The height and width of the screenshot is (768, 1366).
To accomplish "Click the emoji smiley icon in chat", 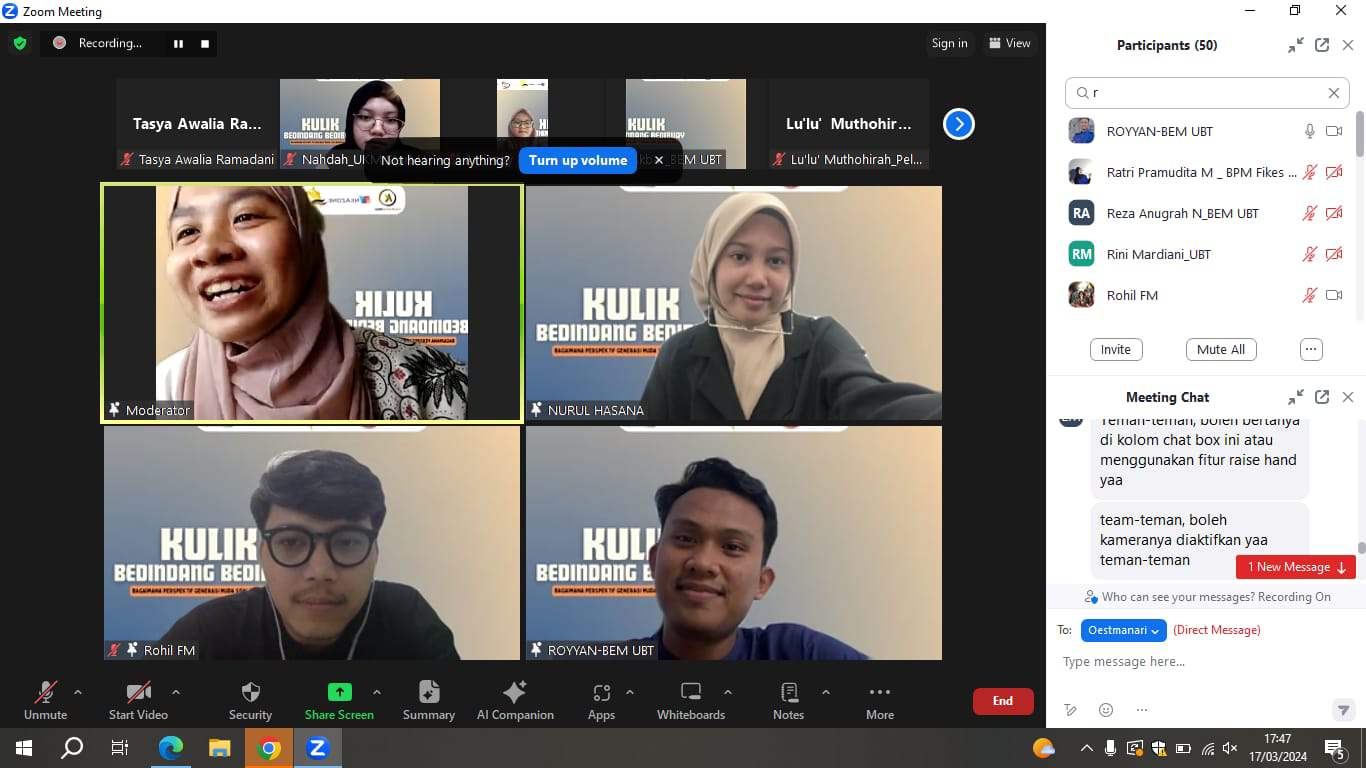I will point(1106,710).
